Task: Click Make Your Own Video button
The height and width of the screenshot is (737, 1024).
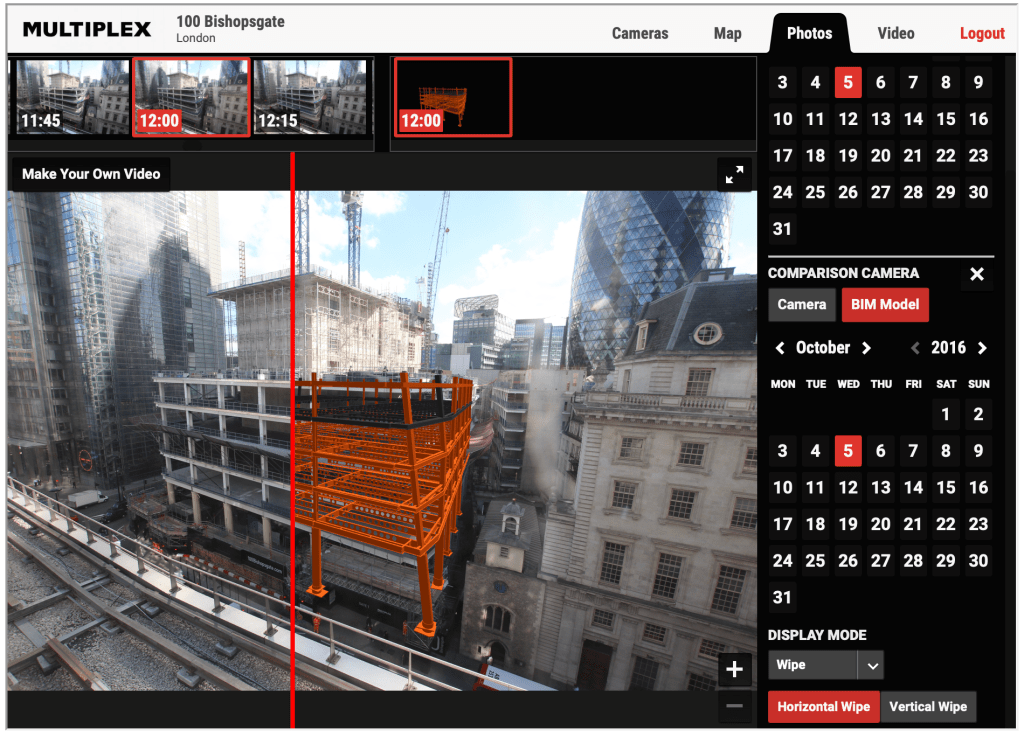Action: (91, 174)
